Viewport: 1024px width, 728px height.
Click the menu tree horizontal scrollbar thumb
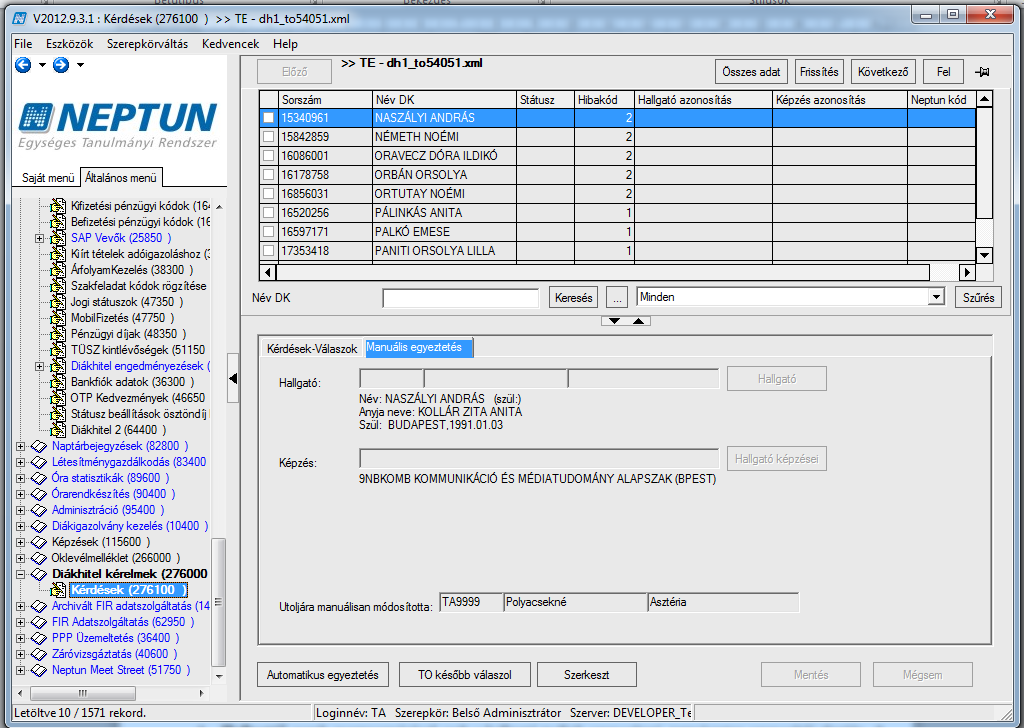pyautogui.click(x=83, y=693)
